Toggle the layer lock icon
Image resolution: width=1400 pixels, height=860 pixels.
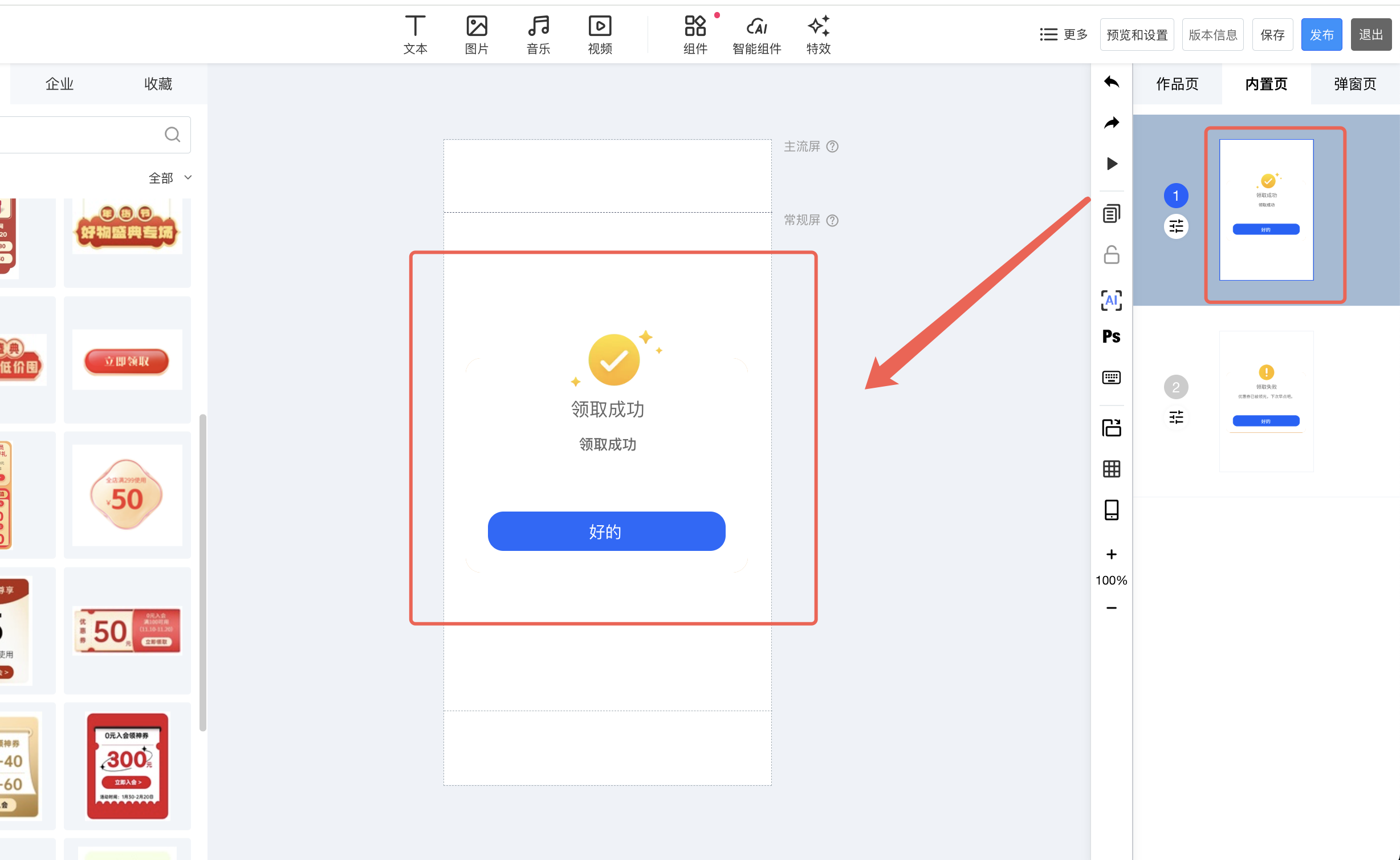point(1111,254)
